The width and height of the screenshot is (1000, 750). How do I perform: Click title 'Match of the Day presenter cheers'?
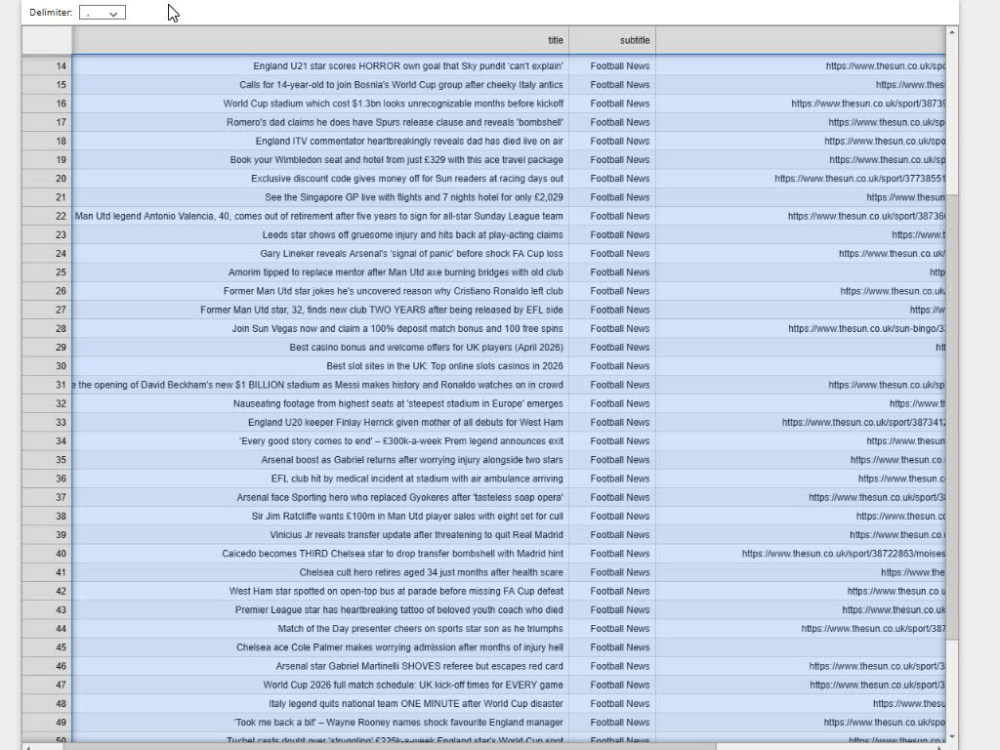[x=420, y=629]
